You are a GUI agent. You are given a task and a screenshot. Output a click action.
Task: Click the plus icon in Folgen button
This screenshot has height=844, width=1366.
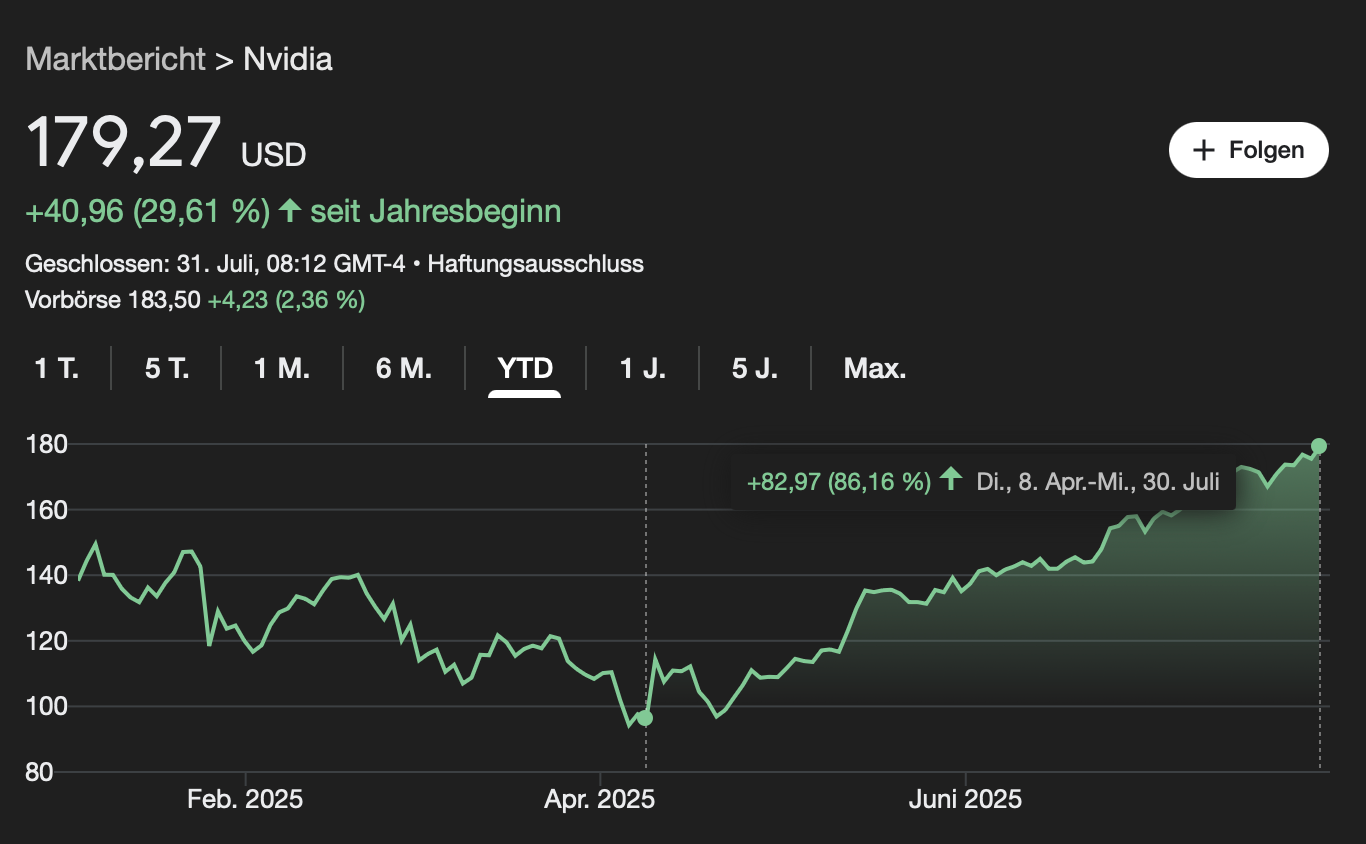(1205, 150)
